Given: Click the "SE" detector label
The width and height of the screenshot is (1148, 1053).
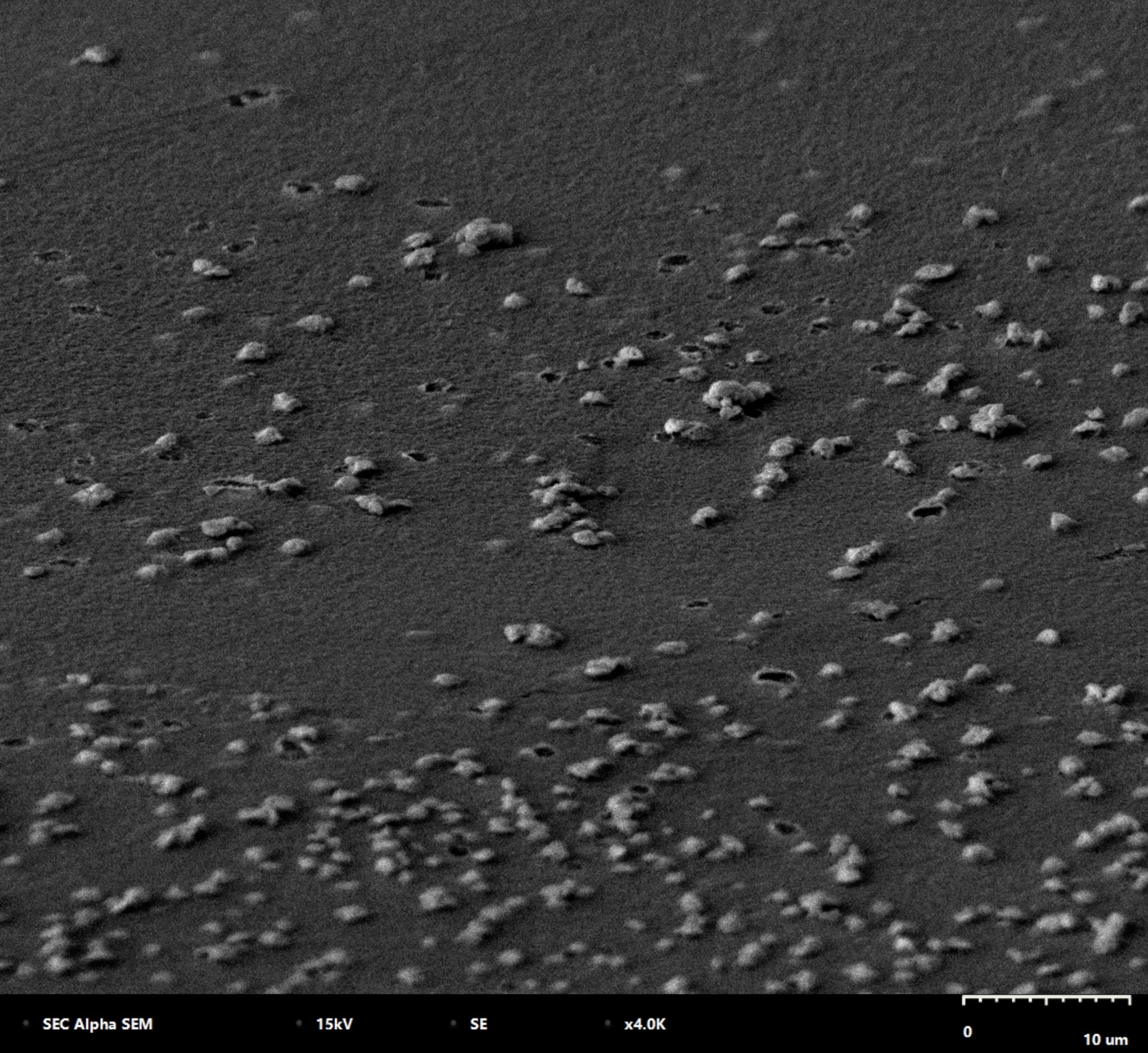Looking at the screenshot, I should click(479, 1024).
